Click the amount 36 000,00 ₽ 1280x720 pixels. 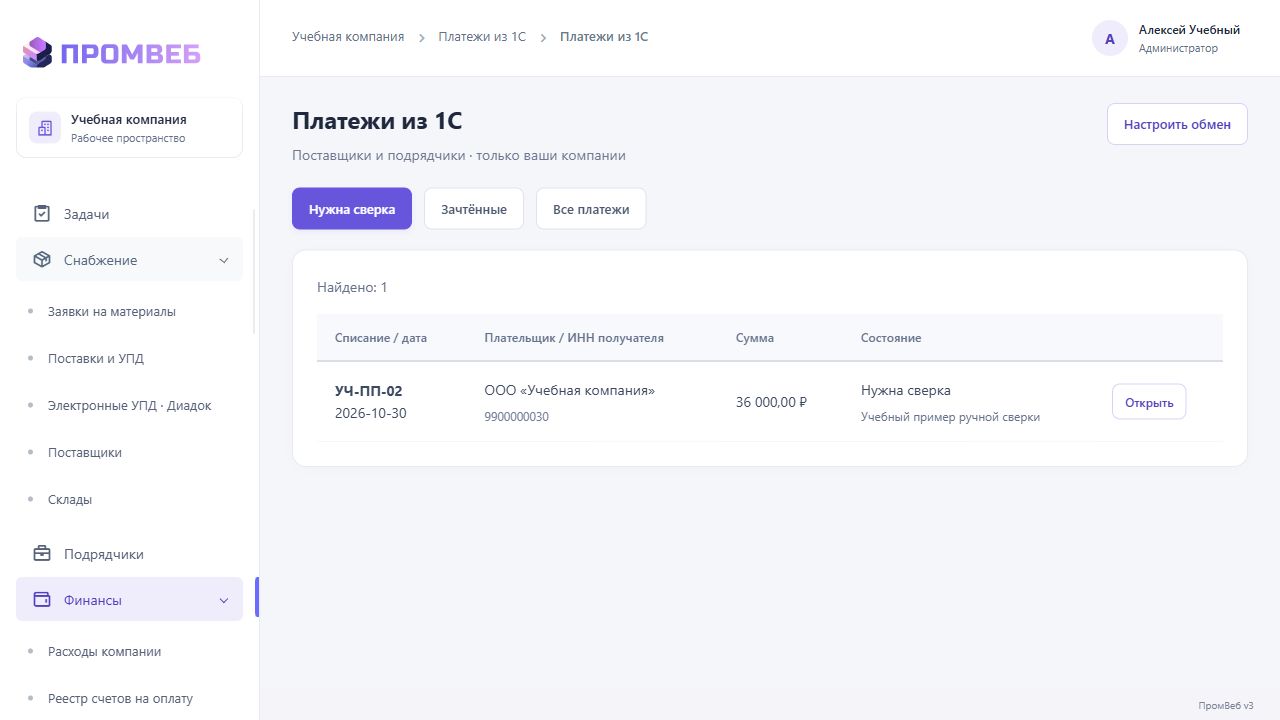pos(771,402)
